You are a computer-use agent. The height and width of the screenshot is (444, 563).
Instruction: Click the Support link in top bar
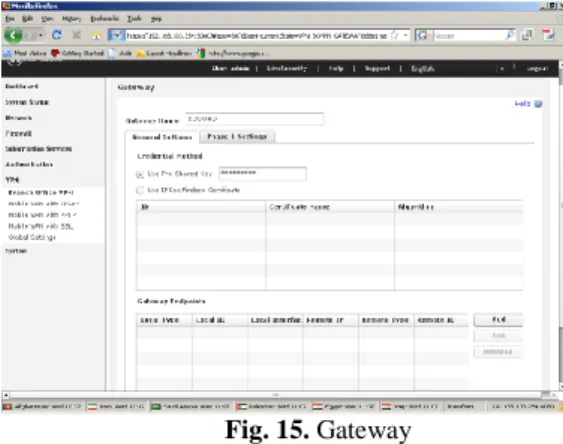click(x=377, y=68)
